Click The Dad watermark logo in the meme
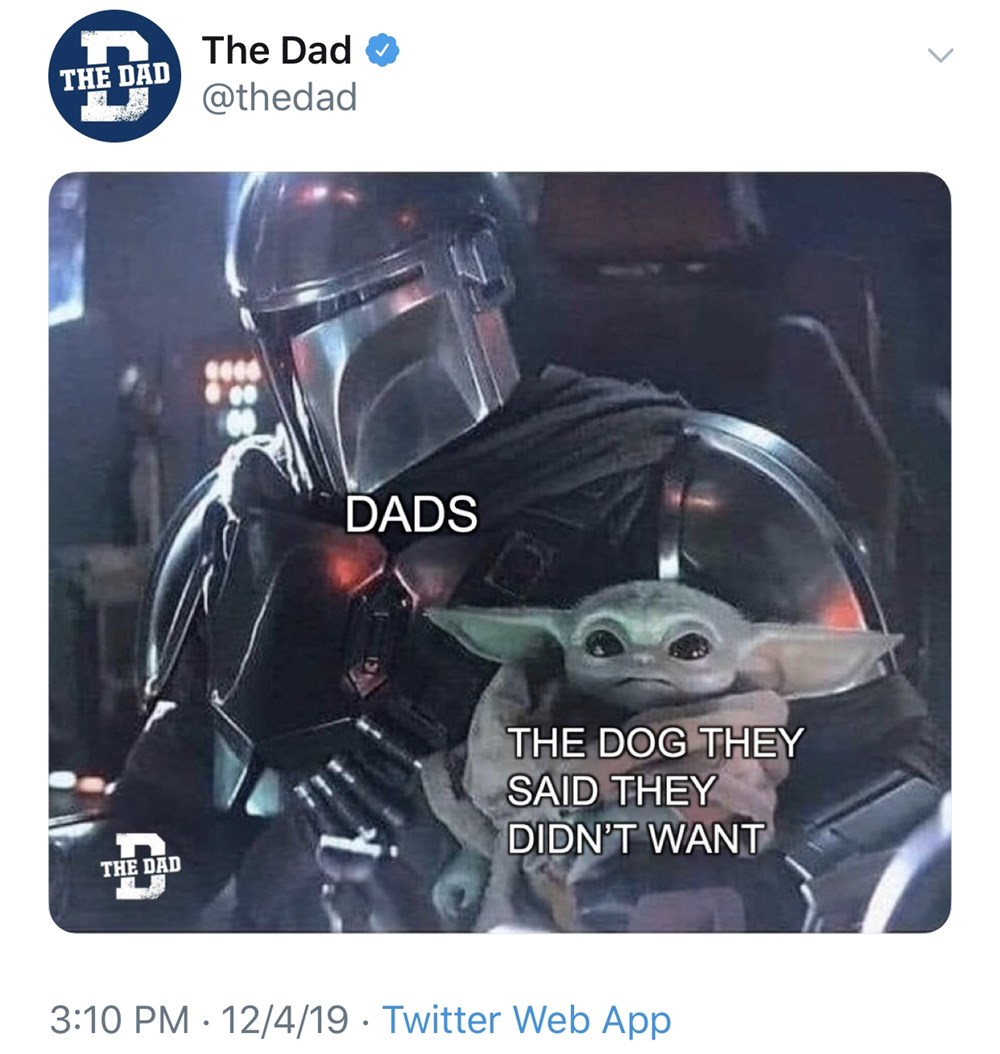 click(x=140, y=866)
